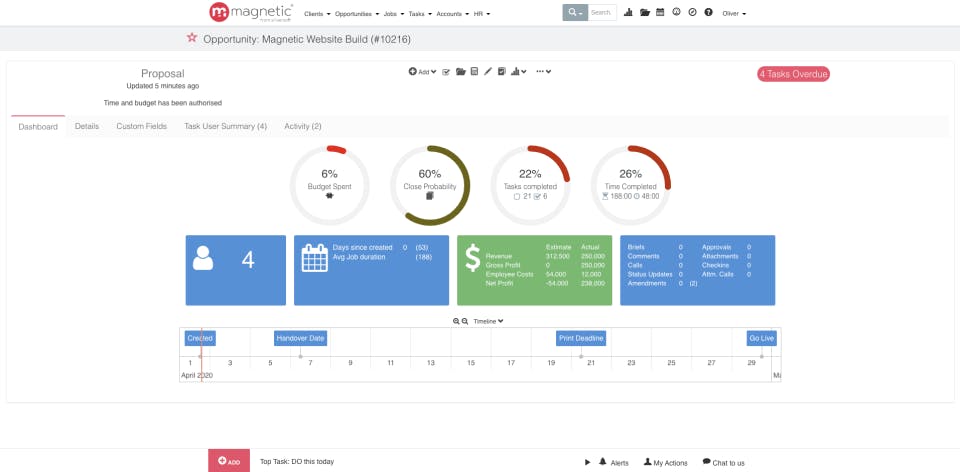Click the favourite star next to Opportunity title
960x472 pixels.
point(192,38)
